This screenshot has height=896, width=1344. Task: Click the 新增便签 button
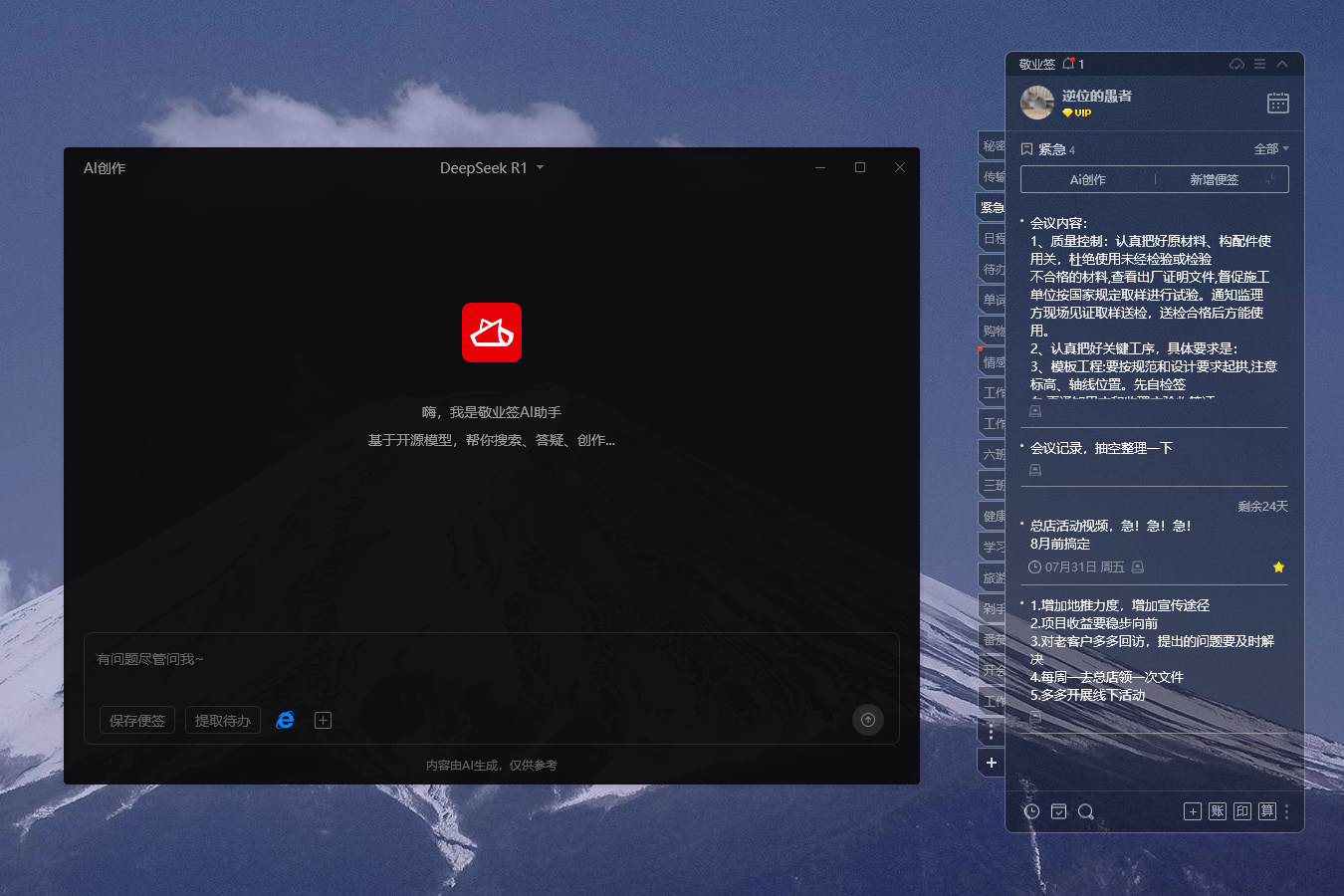click(1214, 179)
